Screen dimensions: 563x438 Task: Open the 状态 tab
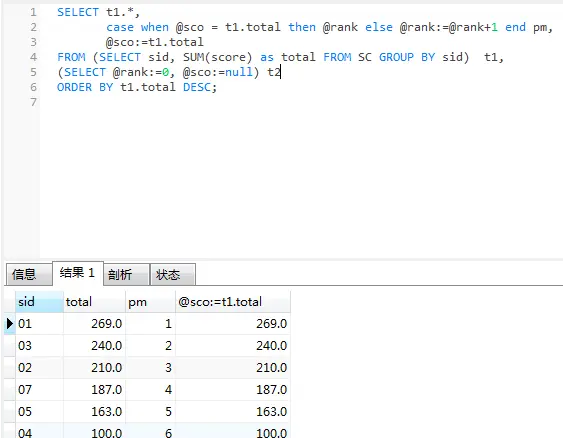173,275
